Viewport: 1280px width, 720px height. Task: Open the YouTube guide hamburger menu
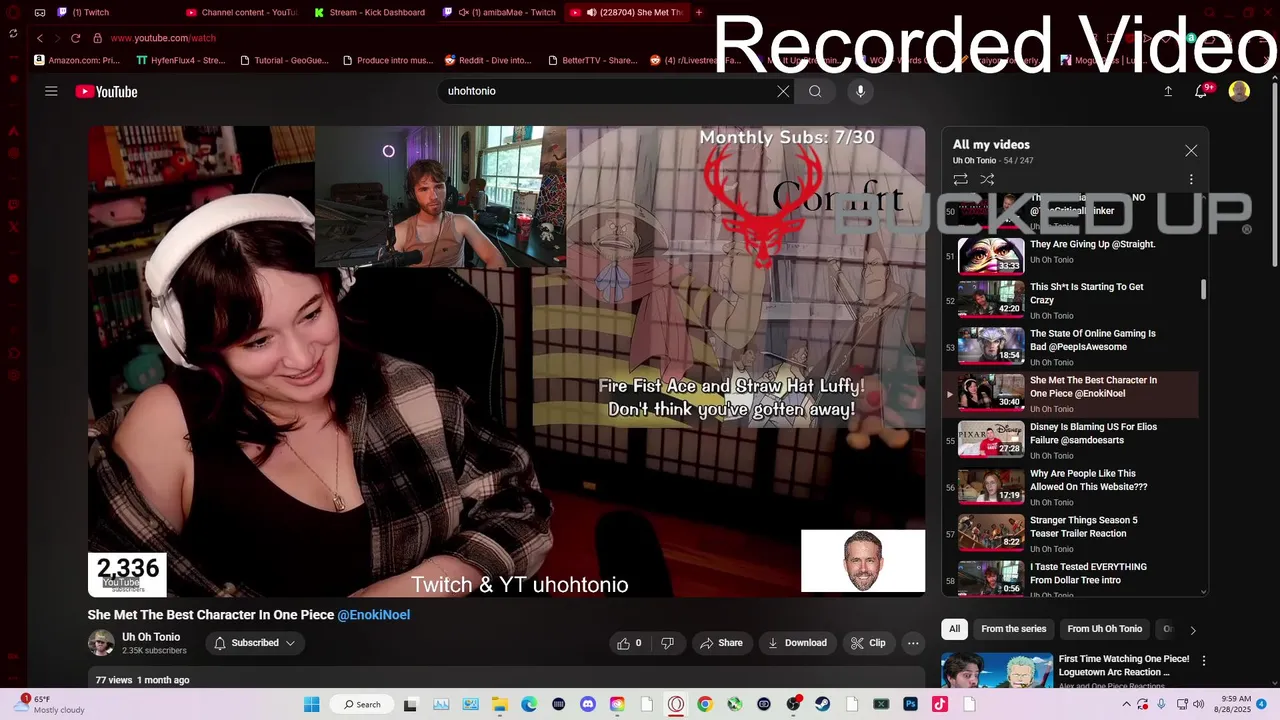coord(51,91)
